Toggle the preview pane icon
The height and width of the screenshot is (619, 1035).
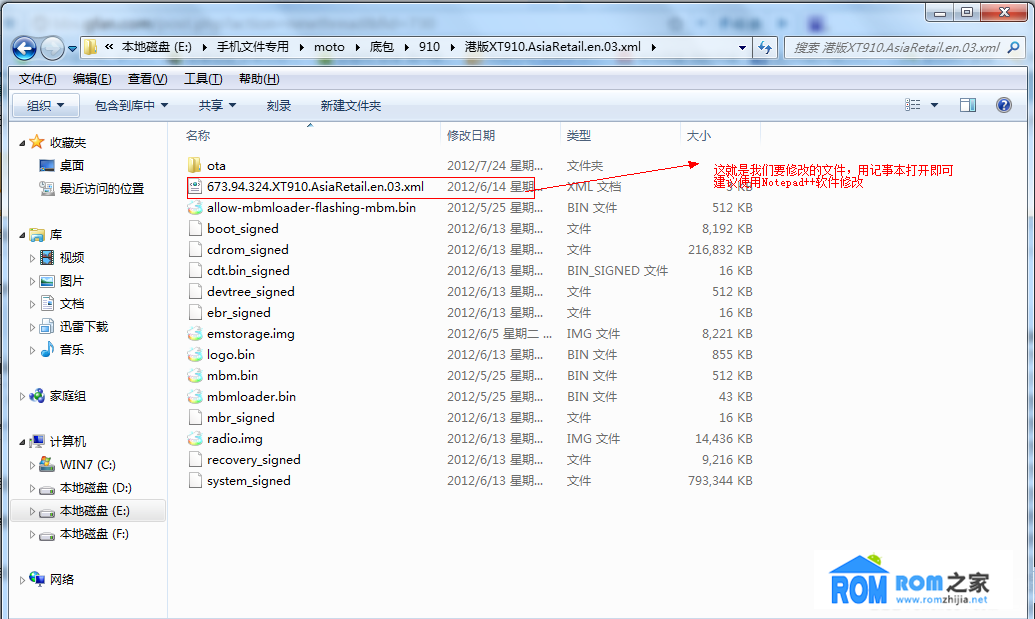968,105
